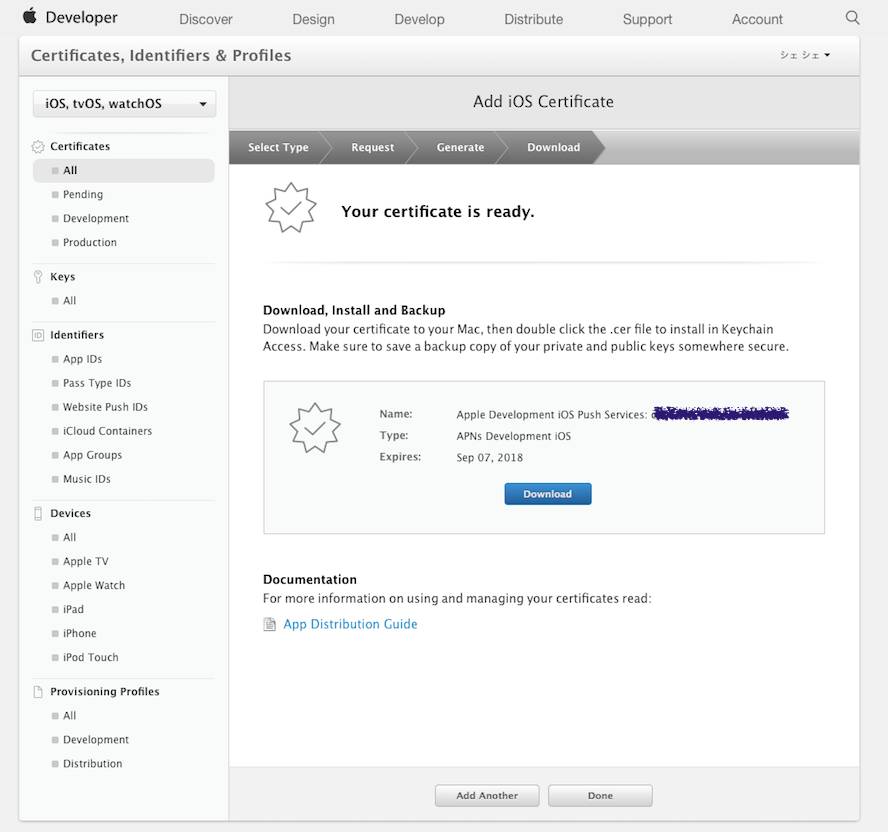Open iCloud Containers
Image resolution: width=888 pixels, height=832 pixels.
(107, 431)
